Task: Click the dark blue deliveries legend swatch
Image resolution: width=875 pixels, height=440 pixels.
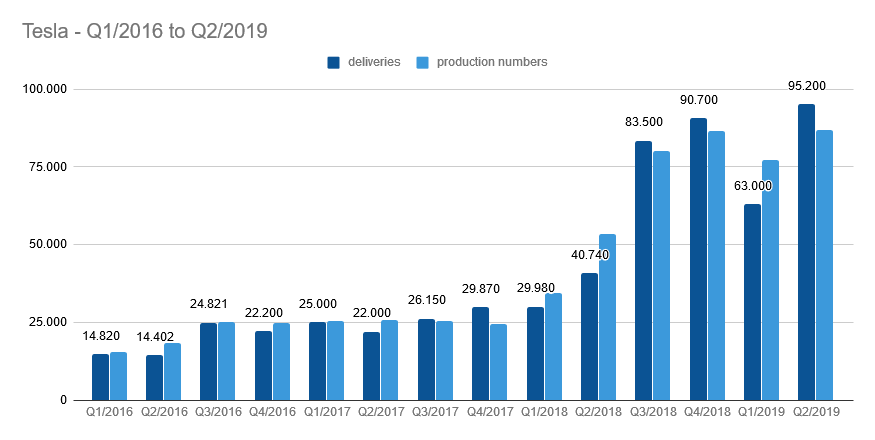Action: point(334,62)
